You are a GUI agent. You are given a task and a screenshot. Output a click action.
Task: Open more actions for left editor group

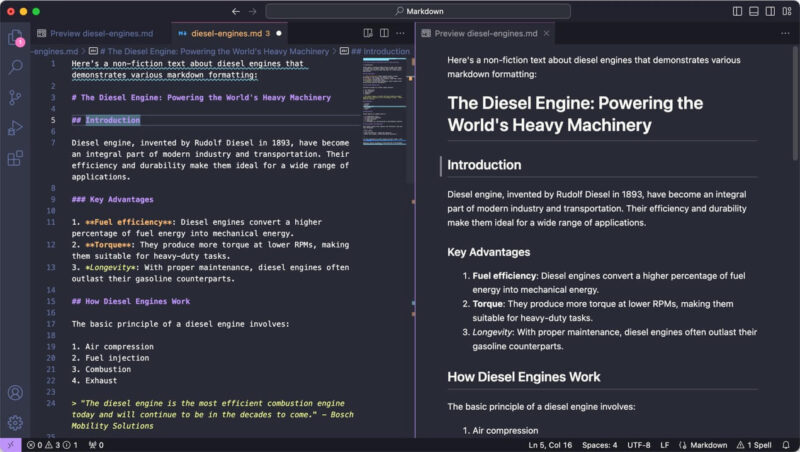pos(401,33)
